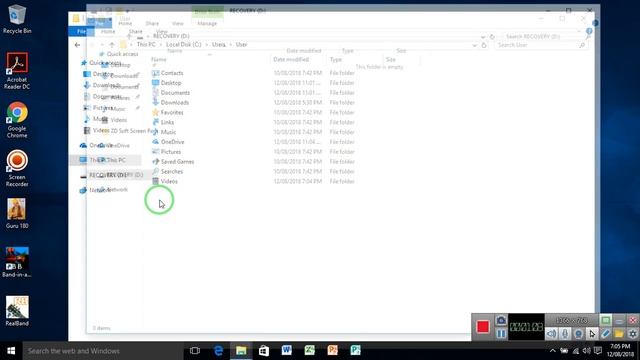Go to Local Disk (C:) in the breadcrumb

click(184, 44)
